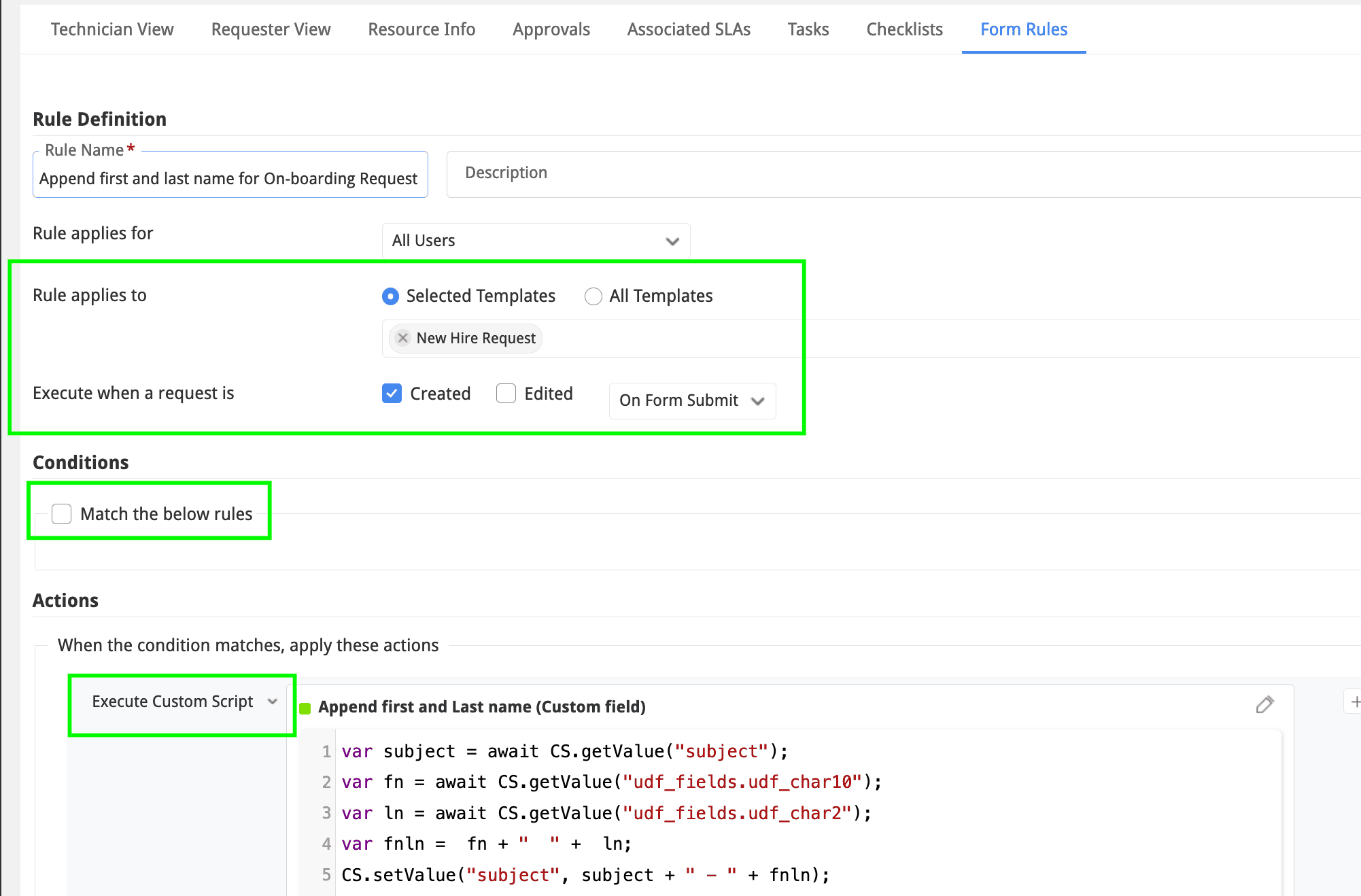Screen dimensions: 1361x896
Task: Switch to the Technician View tab
Action: click(112, 29)
